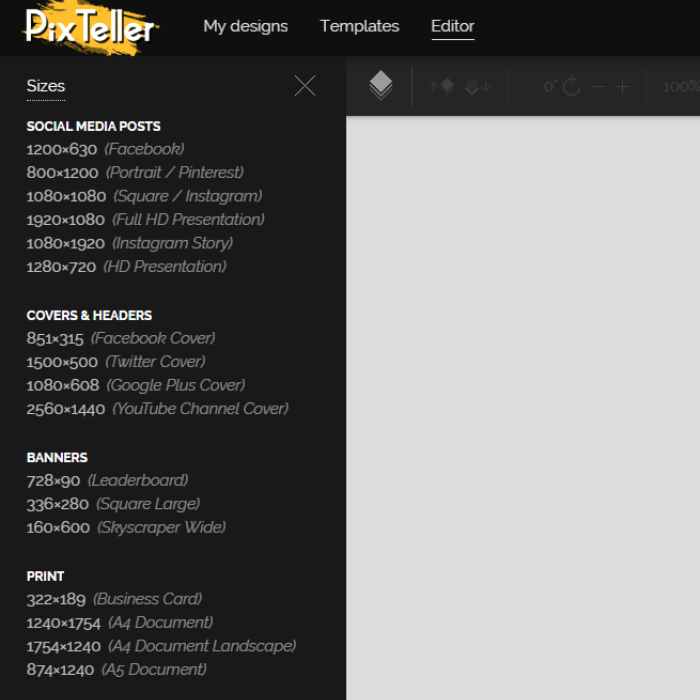
Task: Select 728×90 Leaderboard banner size
Action: click(107, 480)
